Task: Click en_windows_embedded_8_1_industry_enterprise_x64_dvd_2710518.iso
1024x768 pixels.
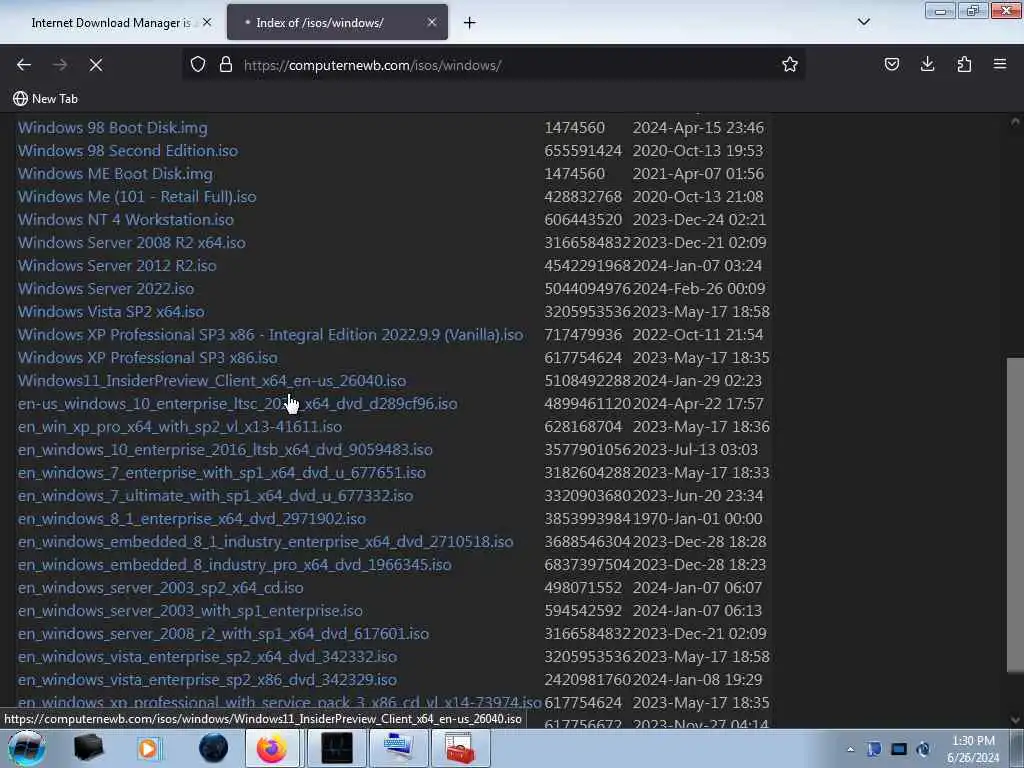Action: pyautogui.click(x=265, y=541)
